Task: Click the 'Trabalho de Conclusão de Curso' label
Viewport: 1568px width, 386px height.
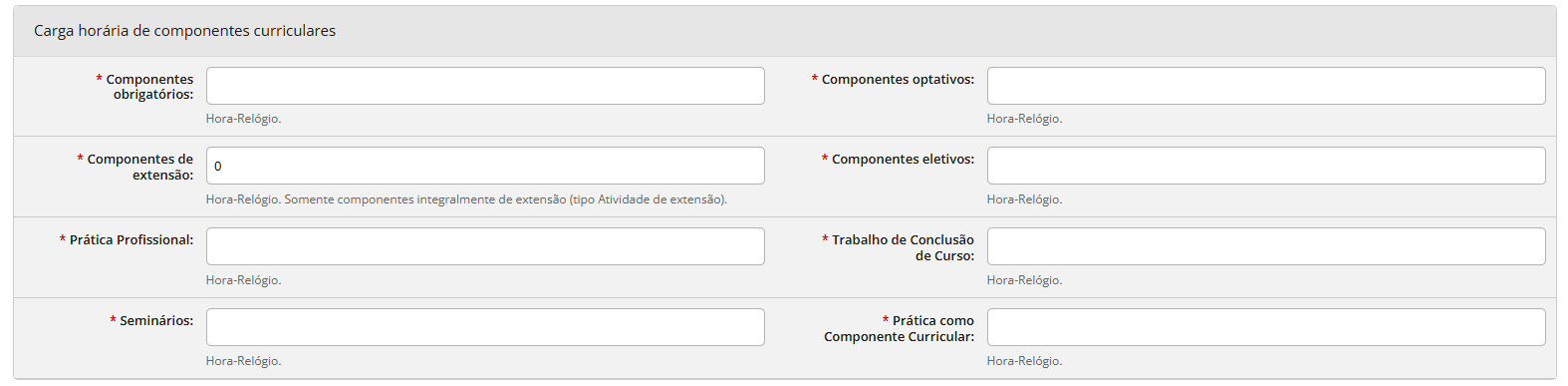Action: pos(903,247)
